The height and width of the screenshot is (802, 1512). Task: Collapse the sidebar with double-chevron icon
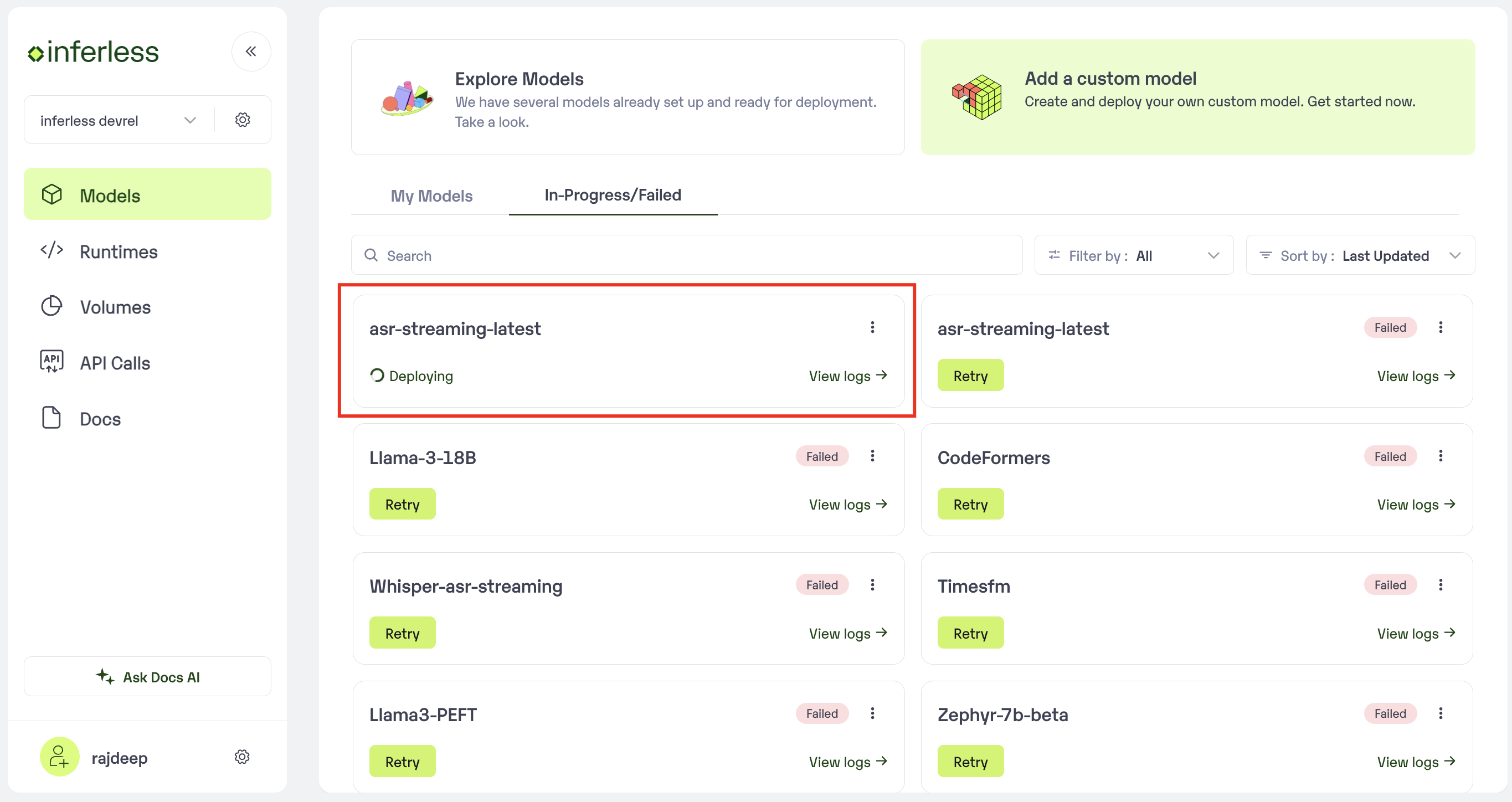click(x=251, y=52)
